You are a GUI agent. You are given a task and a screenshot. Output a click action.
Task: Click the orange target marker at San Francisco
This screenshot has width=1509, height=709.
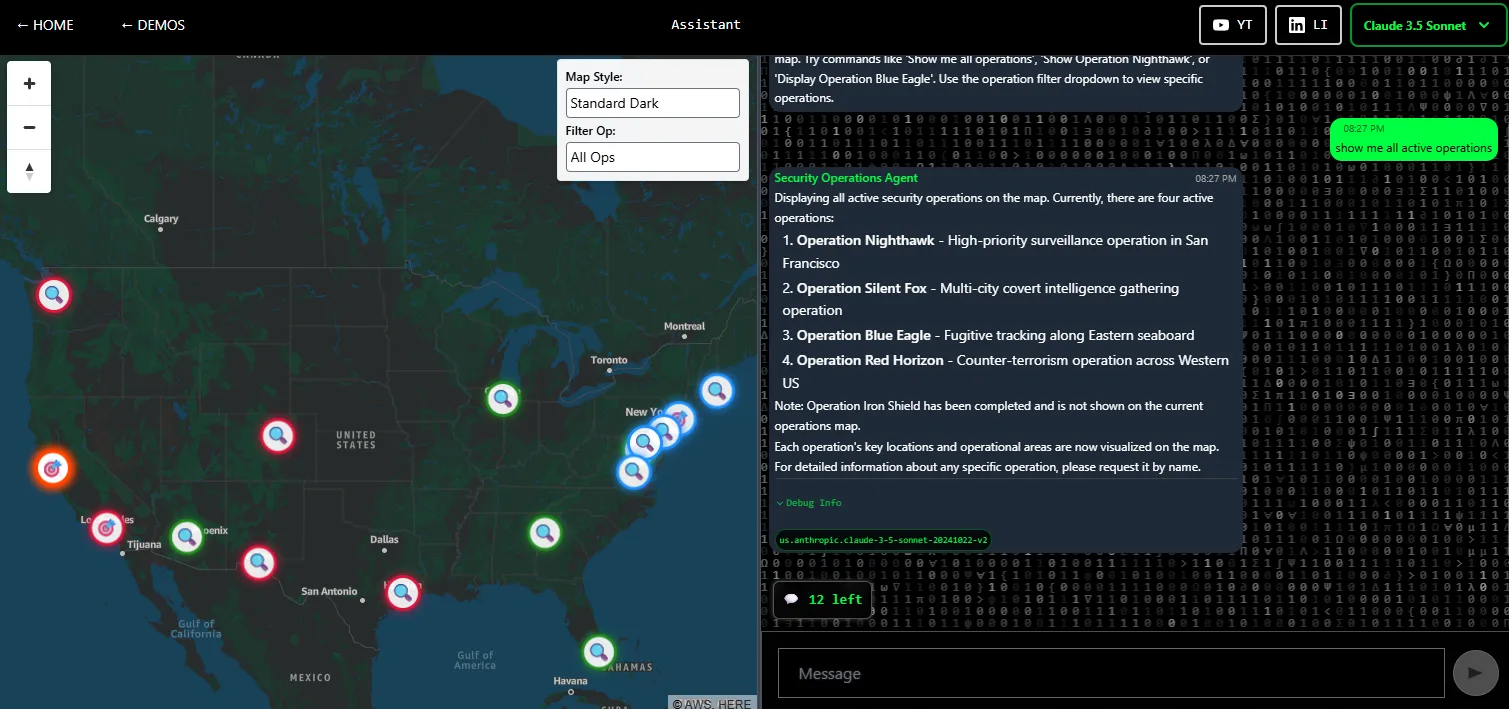pyautogui.click(x=53, y=467)
